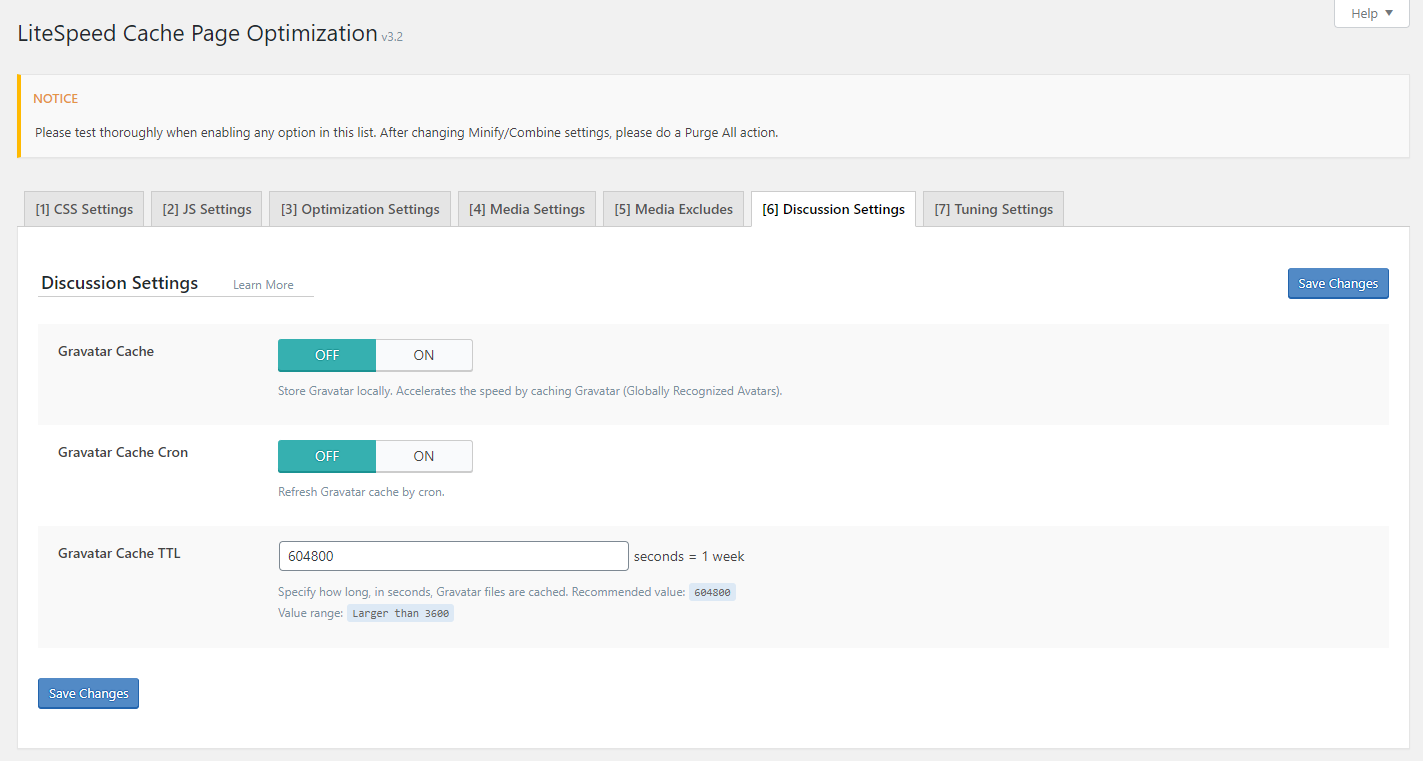Open the JS Settings tab
Viewport: 1423px width, 761px height.
tap(207, 209)
